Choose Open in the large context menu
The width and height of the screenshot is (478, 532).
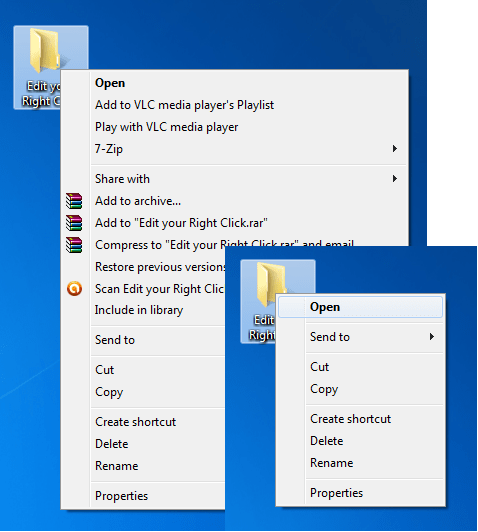click(x=110, y=83)
